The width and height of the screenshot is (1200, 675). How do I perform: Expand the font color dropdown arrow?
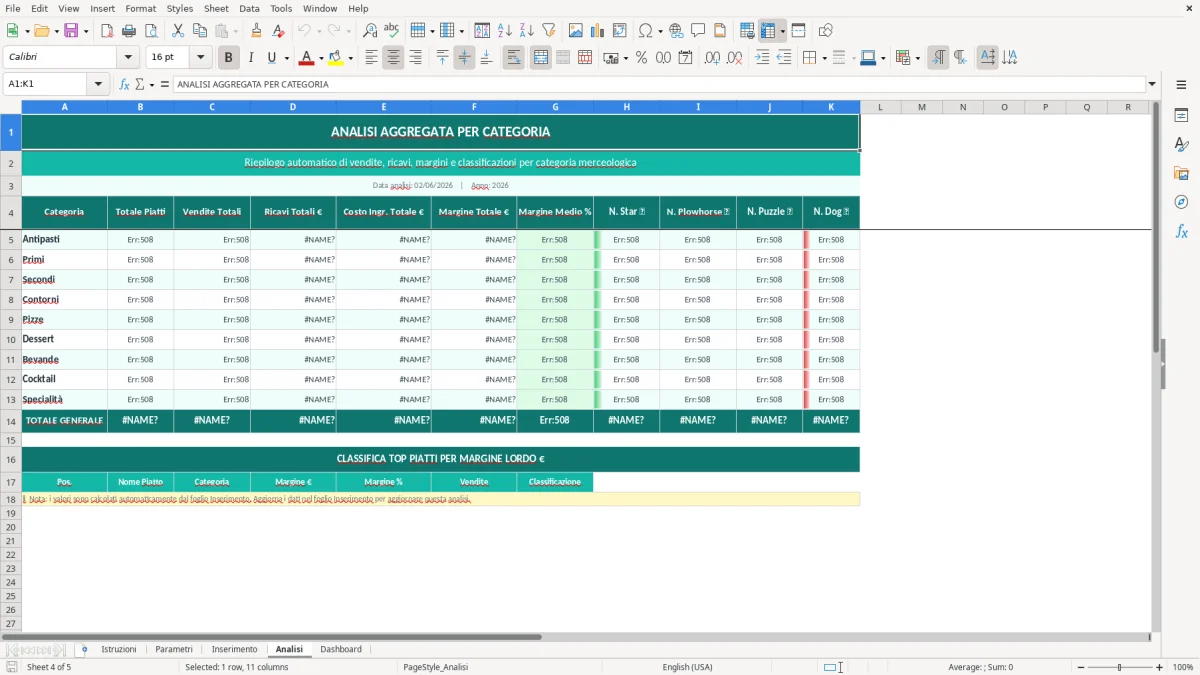point(320,58)
